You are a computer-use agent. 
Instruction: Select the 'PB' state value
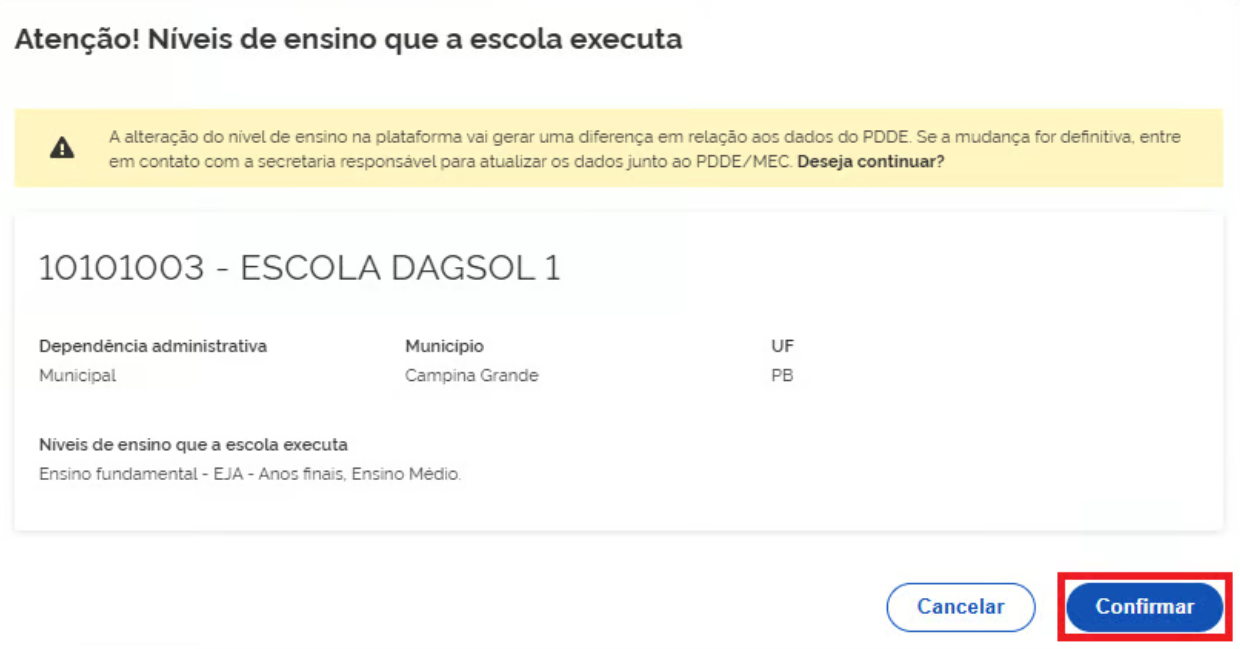point(782,376)
